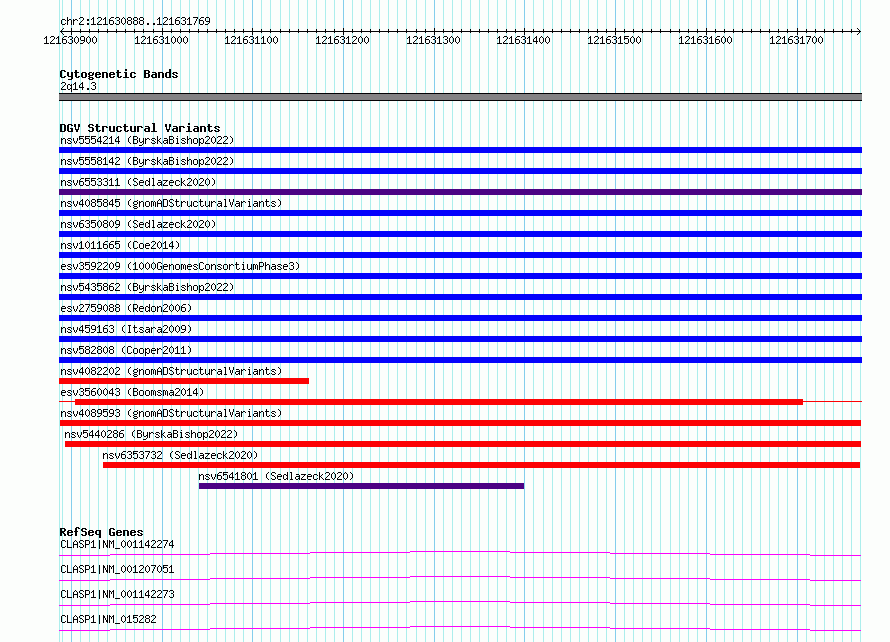
Task: Click ruler position 121631200
Action: 342,40
